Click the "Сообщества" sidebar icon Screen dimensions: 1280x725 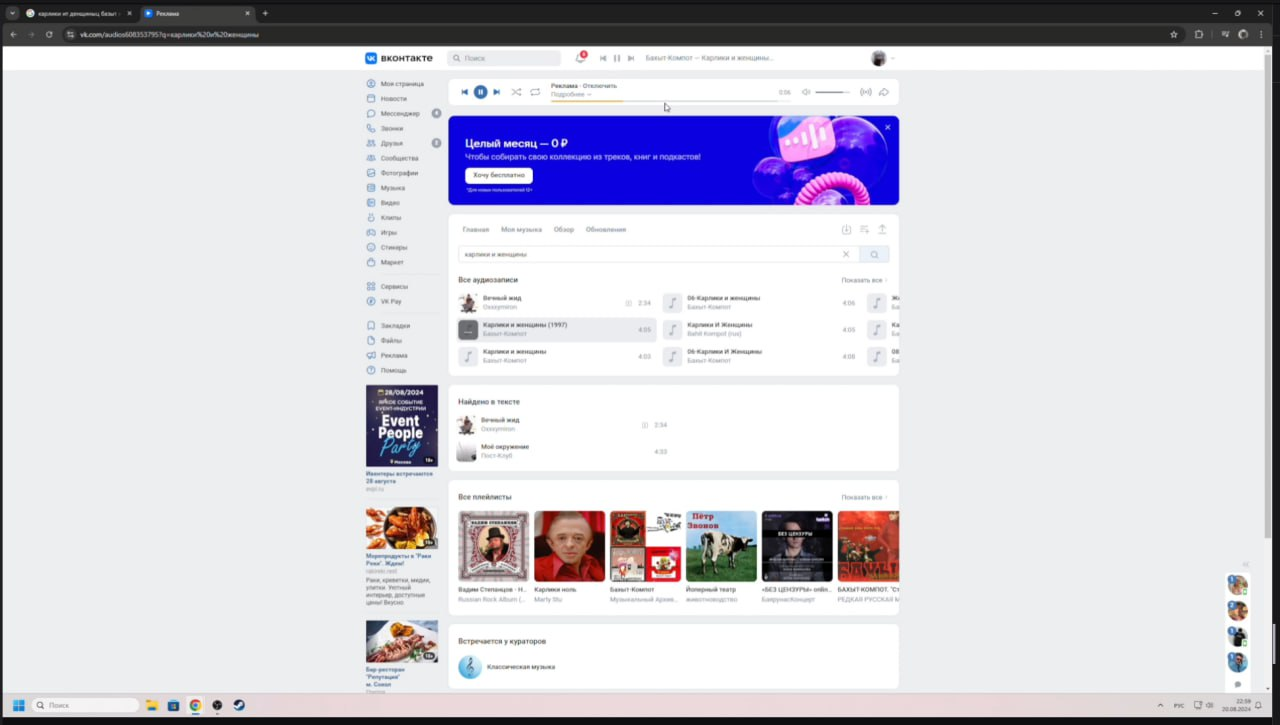click(x=371, y=158)
